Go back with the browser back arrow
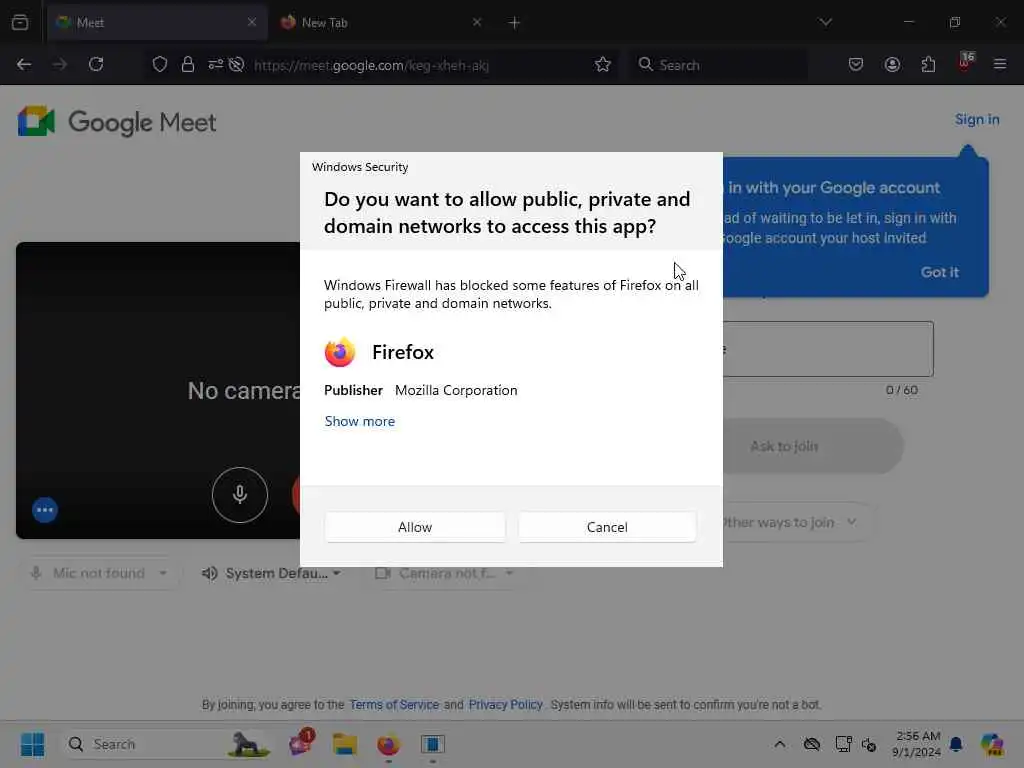 pos(24,65)
